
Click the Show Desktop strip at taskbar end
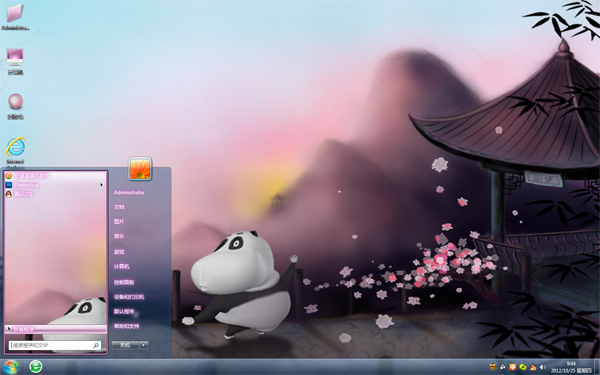[597, 367]
